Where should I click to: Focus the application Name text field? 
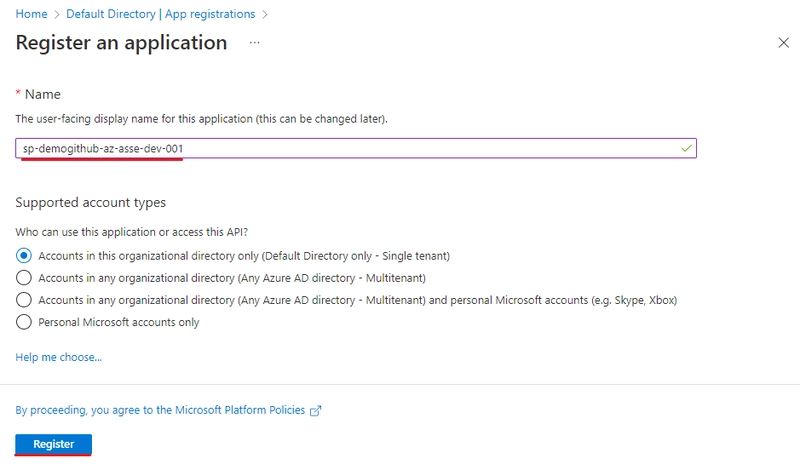(356, 149)
